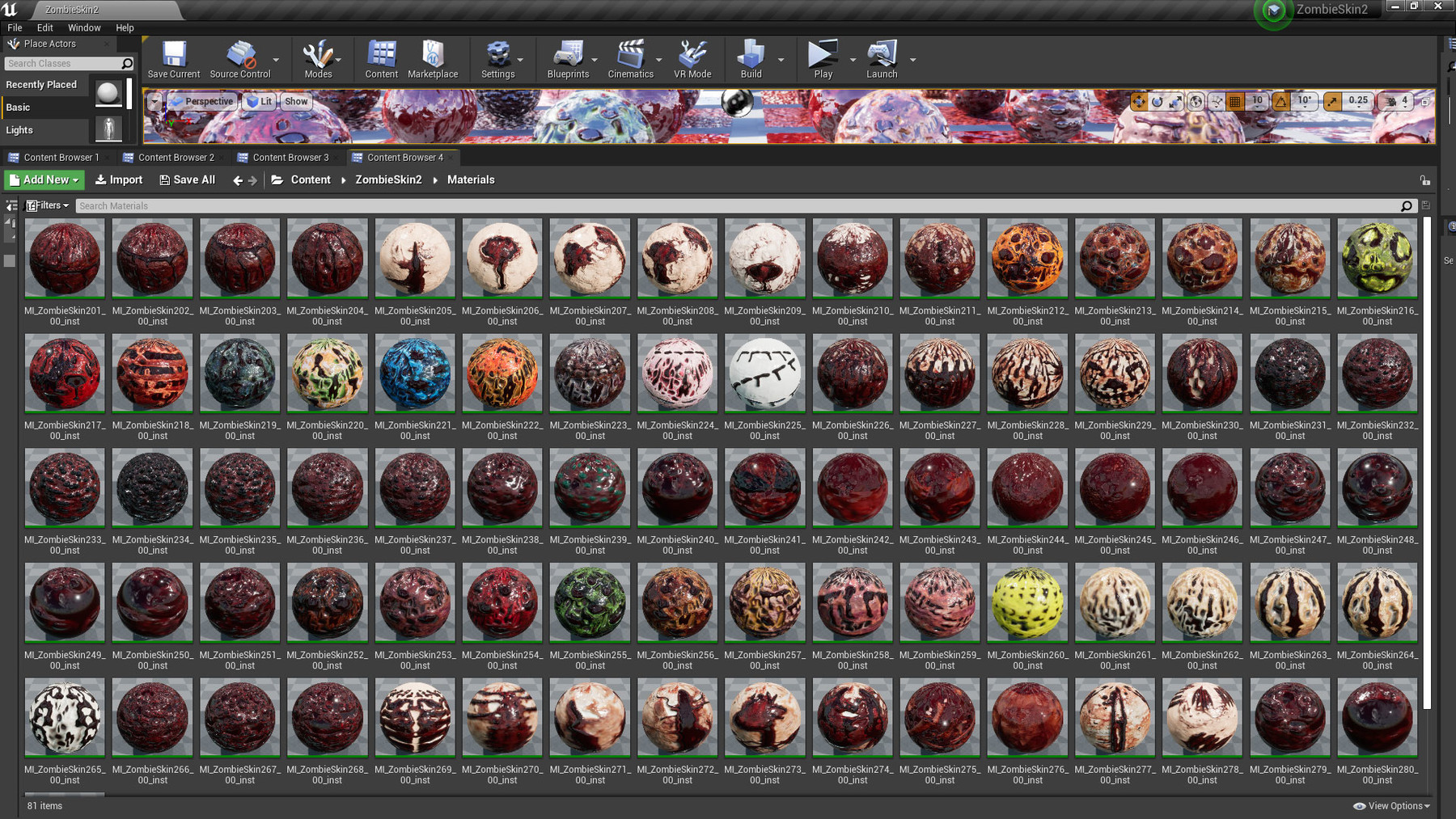This screenshot has width=1456, height=819.
Task: Open the Show flags dropdown
Action: pos(296,101)
